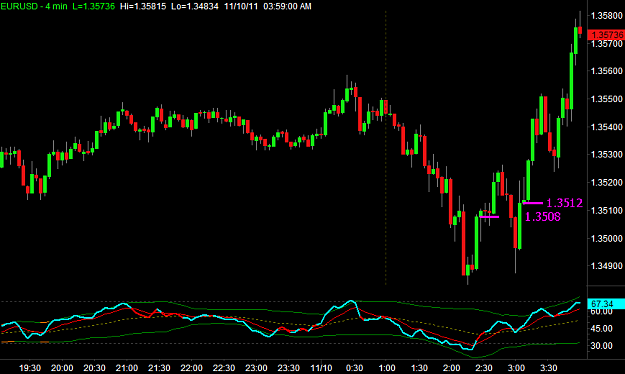
Task: Click the Lo=1.34834 header value
Action: point(195,6)
